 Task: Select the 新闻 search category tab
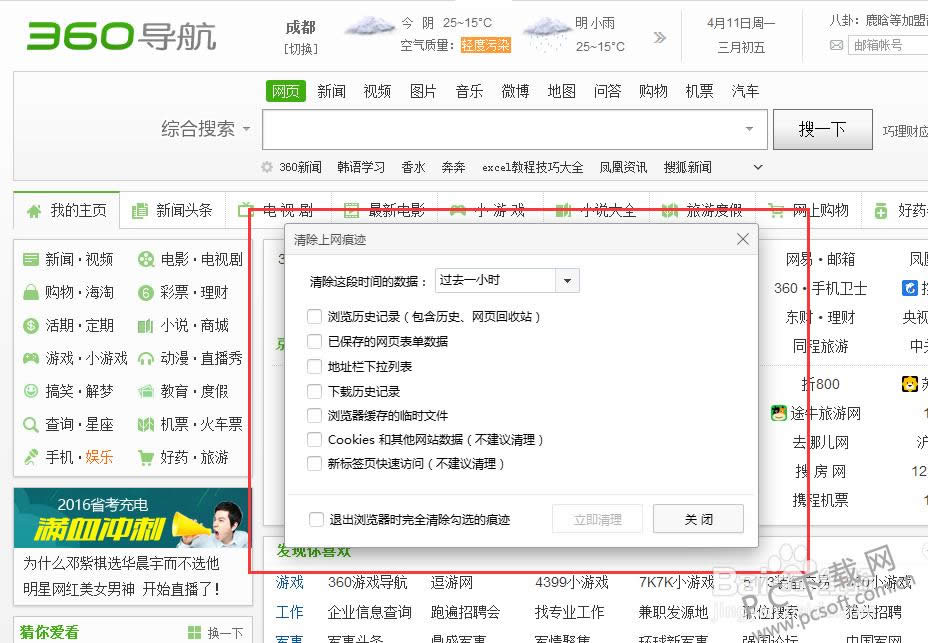point(331,91)
